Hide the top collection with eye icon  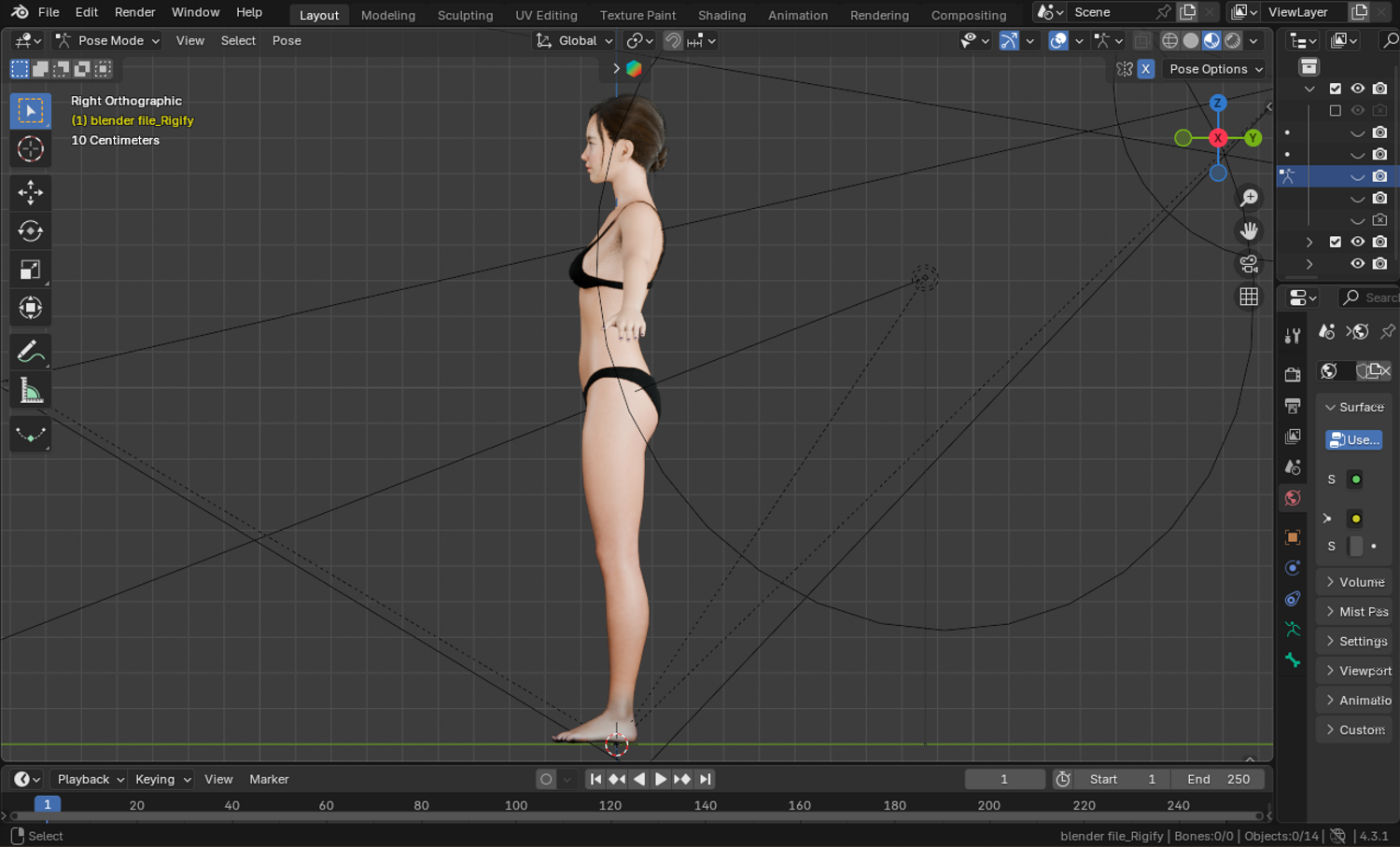coord(1358,89)
